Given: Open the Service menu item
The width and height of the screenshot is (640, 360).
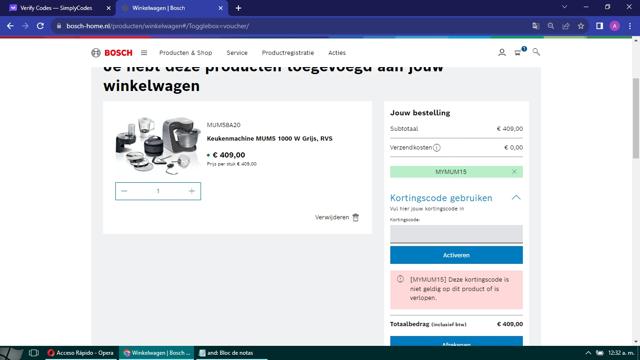Looking at the screenshot, I should pyautogui.click(x=237, y=53).
